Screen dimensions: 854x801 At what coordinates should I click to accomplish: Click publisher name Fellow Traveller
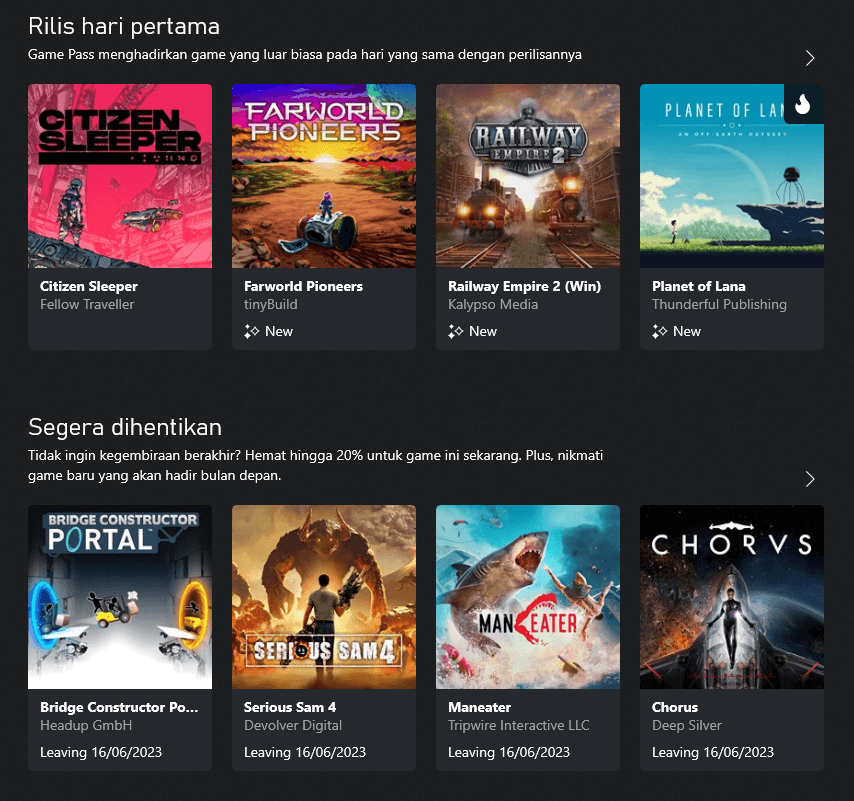pos(87,304)
